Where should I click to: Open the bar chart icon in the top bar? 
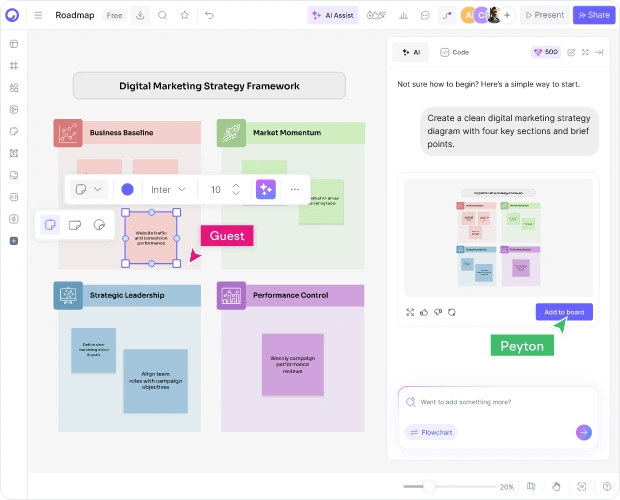403,15
